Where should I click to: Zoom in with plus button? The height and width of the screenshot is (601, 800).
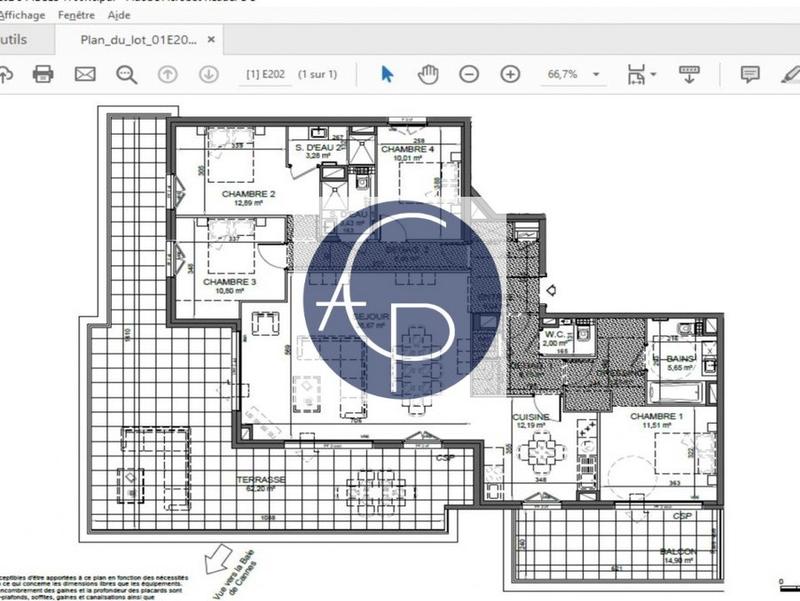[510, 74]
